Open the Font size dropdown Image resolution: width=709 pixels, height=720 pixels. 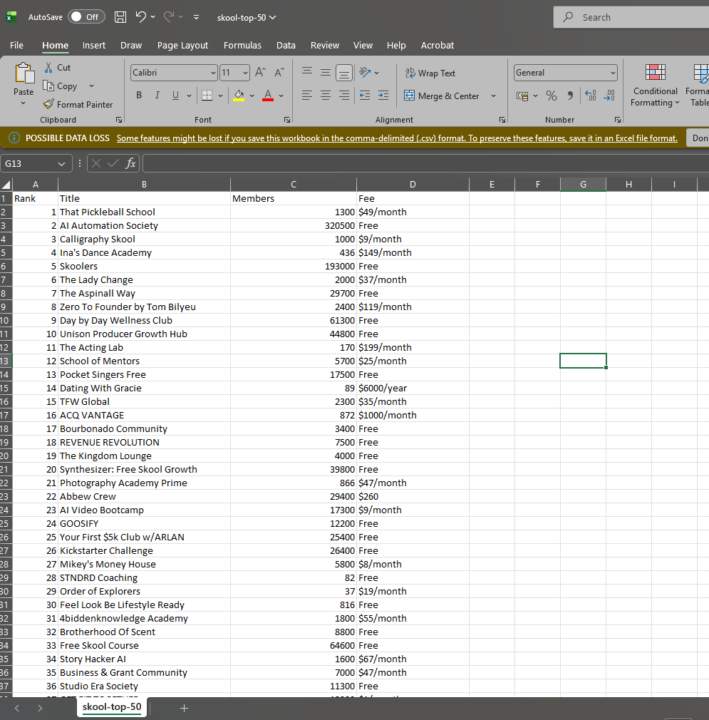point(245,73)
